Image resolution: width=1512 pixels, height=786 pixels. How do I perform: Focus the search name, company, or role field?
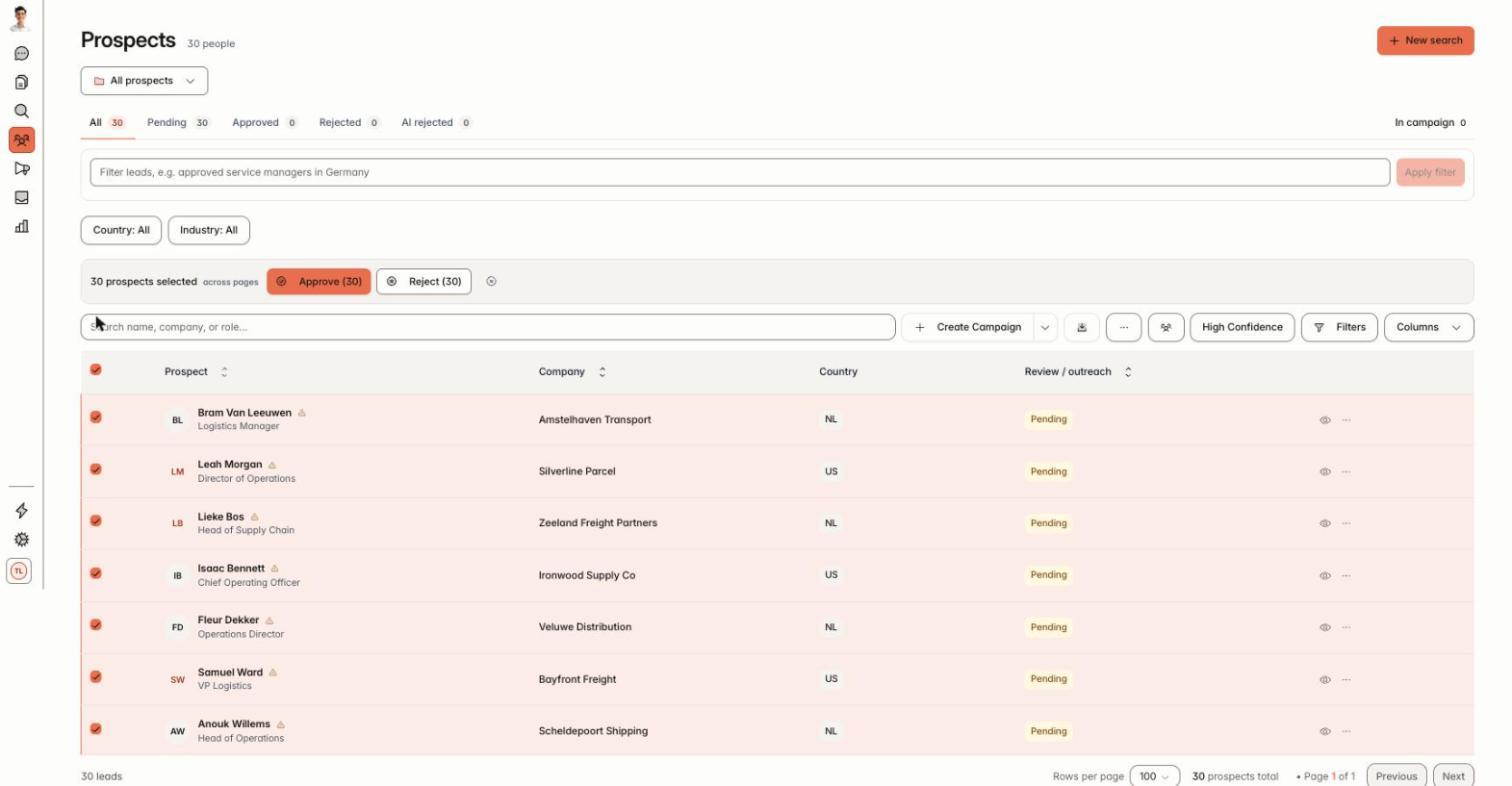488,327
